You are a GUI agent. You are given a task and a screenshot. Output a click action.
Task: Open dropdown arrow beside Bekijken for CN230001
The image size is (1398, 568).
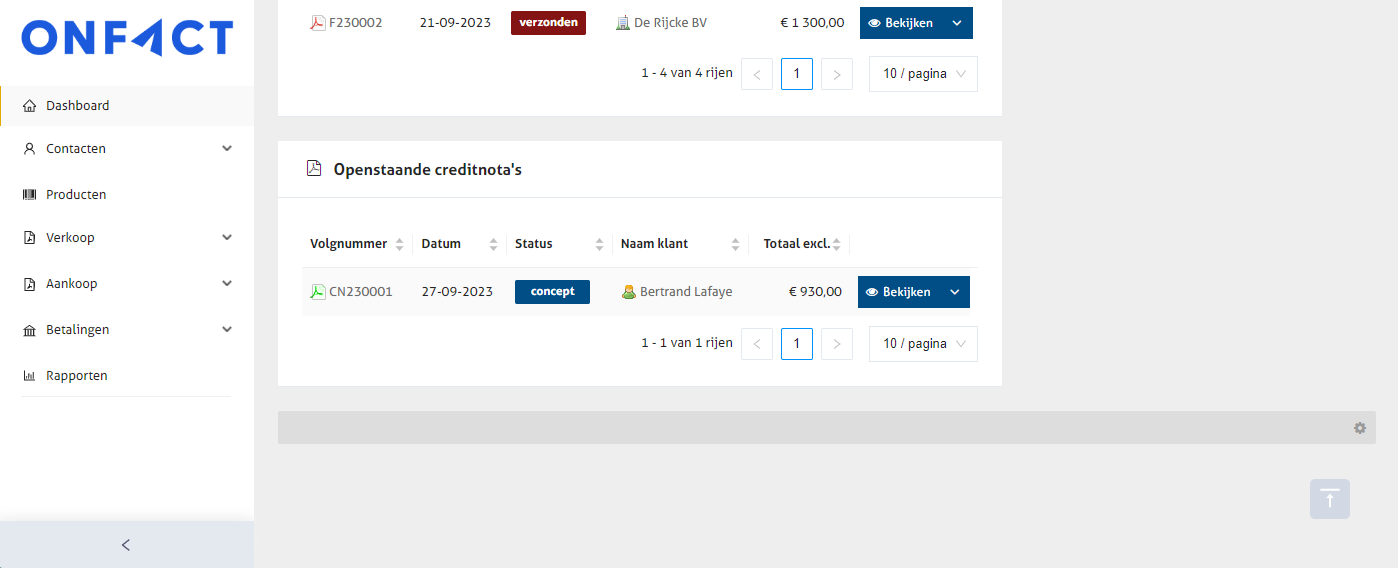coord(955,292)
